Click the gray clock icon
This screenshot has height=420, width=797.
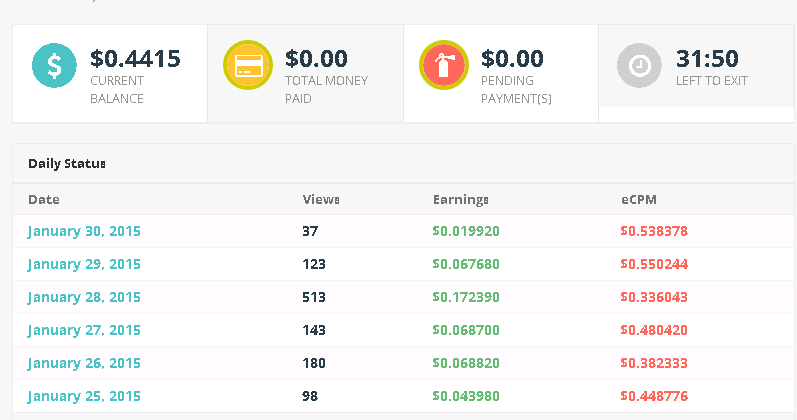click(639, 66)
